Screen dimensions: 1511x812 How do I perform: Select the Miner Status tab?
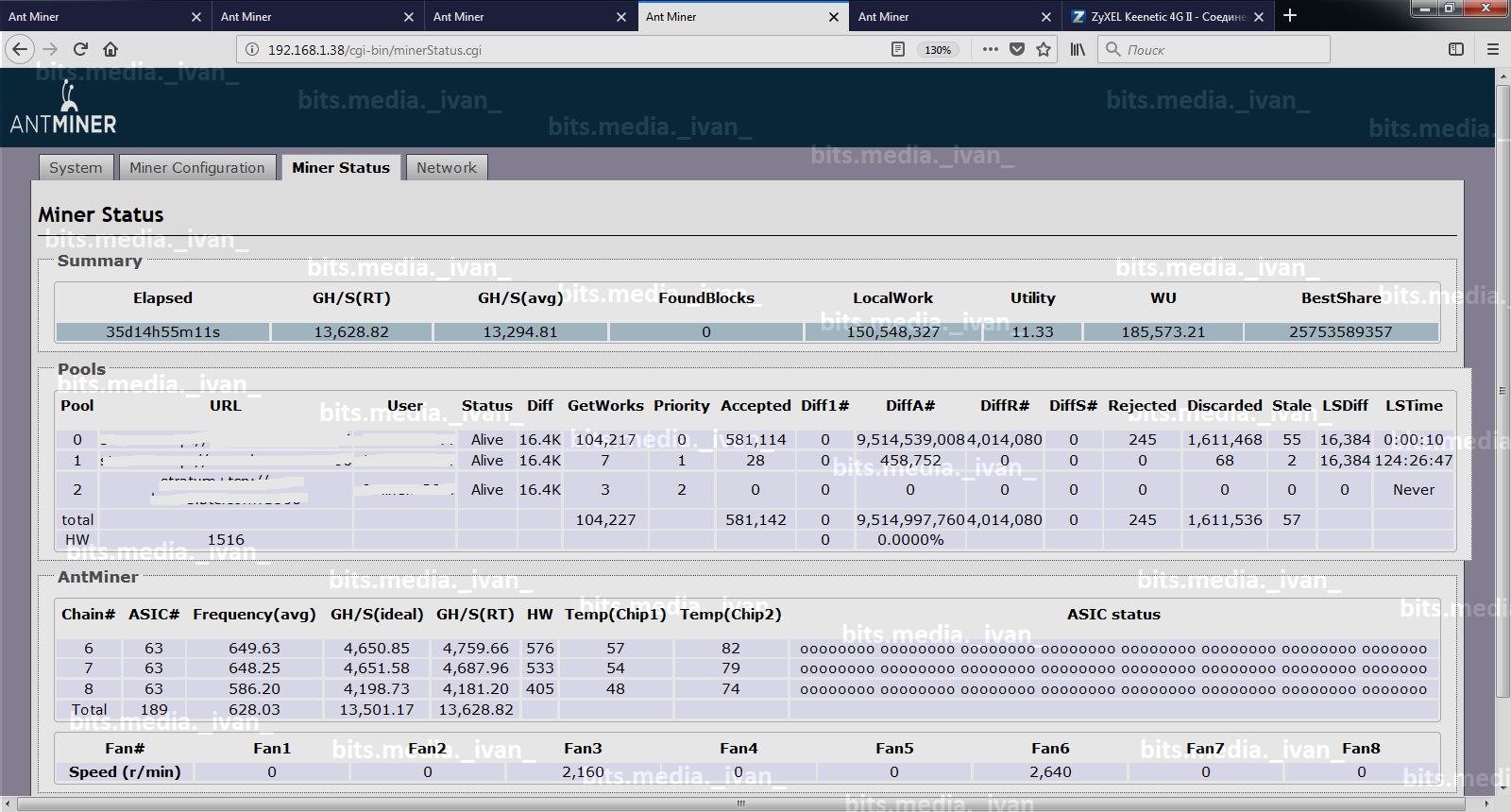[x=341, y=167]
